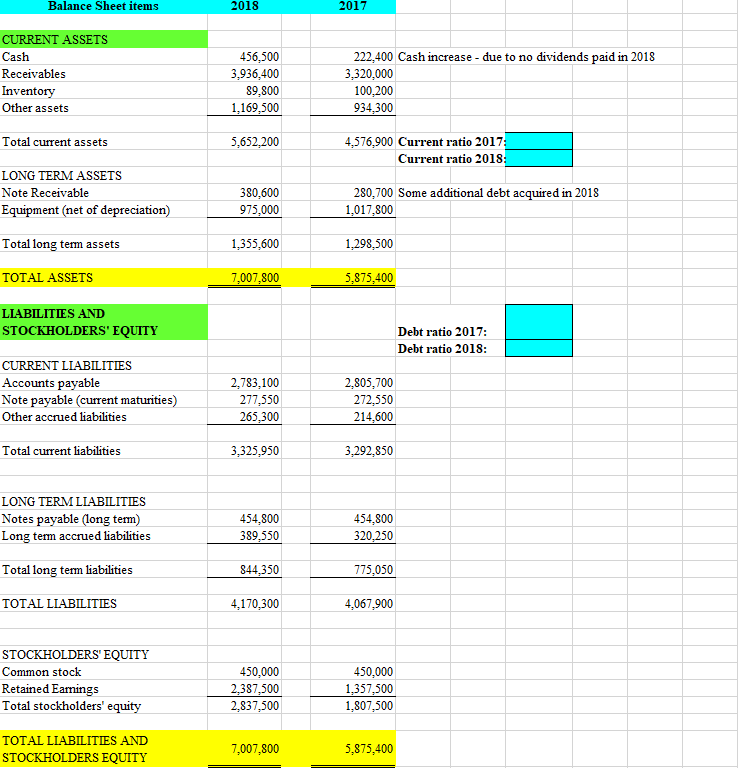
Task: Click Note Receivable 2017 value 280,700
Action: click(x=373, y=193)
